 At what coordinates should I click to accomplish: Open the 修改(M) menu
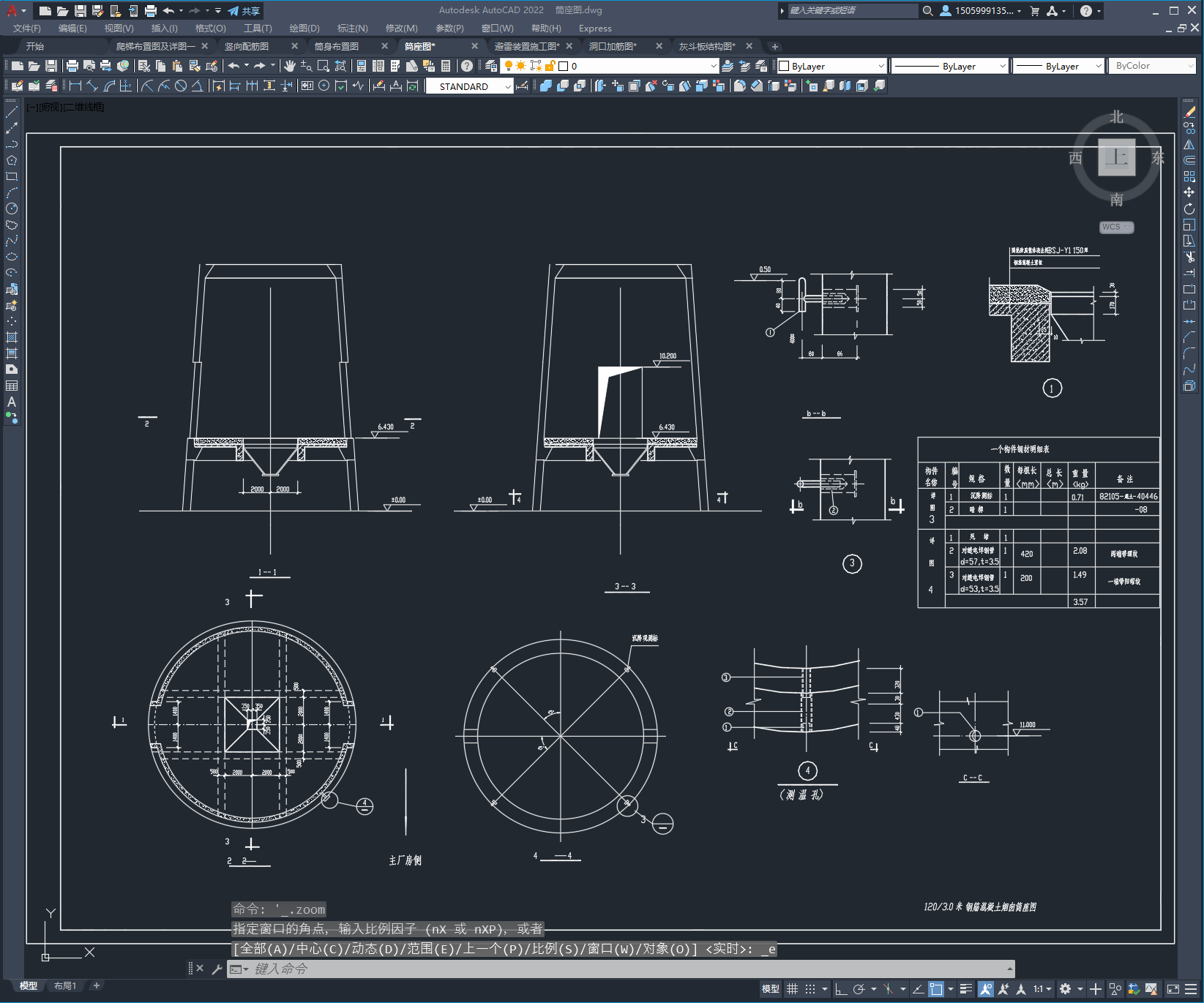(x=402, y=29)
